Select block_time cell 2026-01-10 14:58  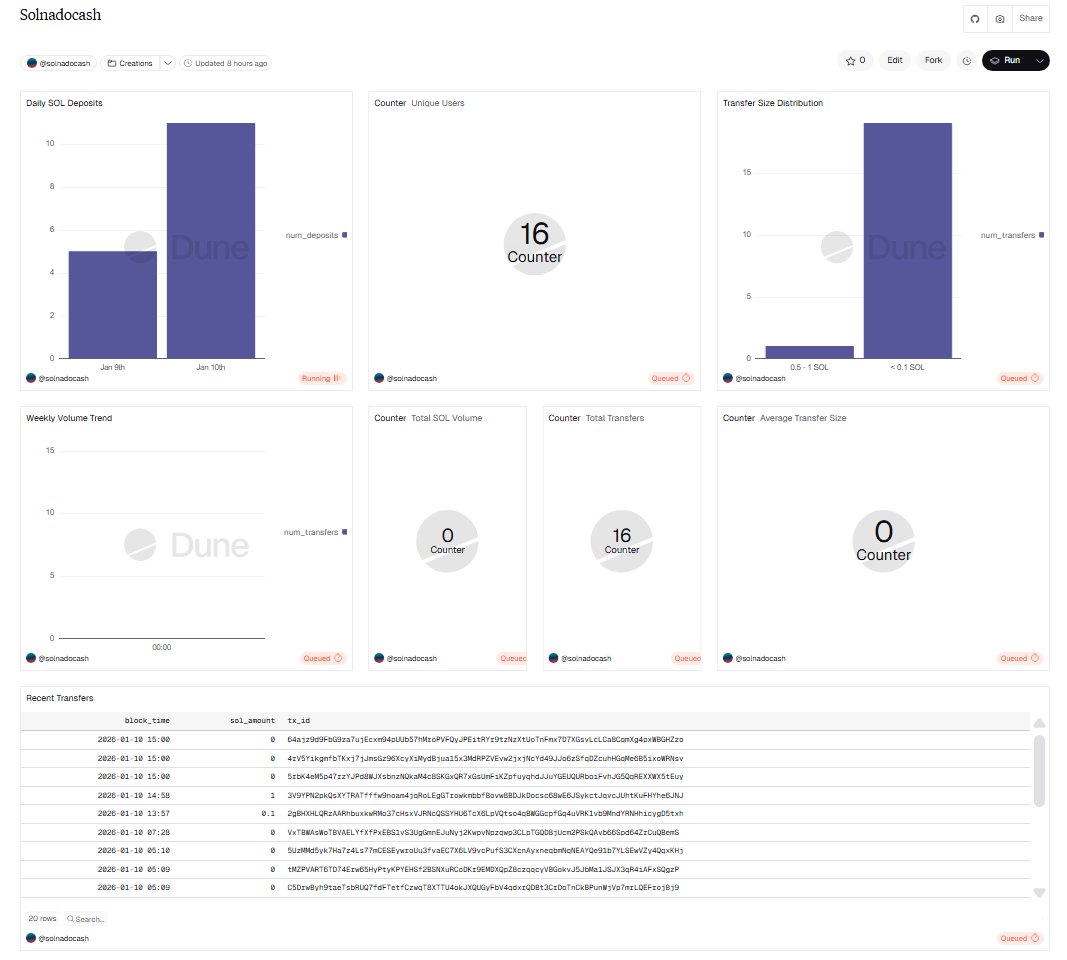pos(133,795)
